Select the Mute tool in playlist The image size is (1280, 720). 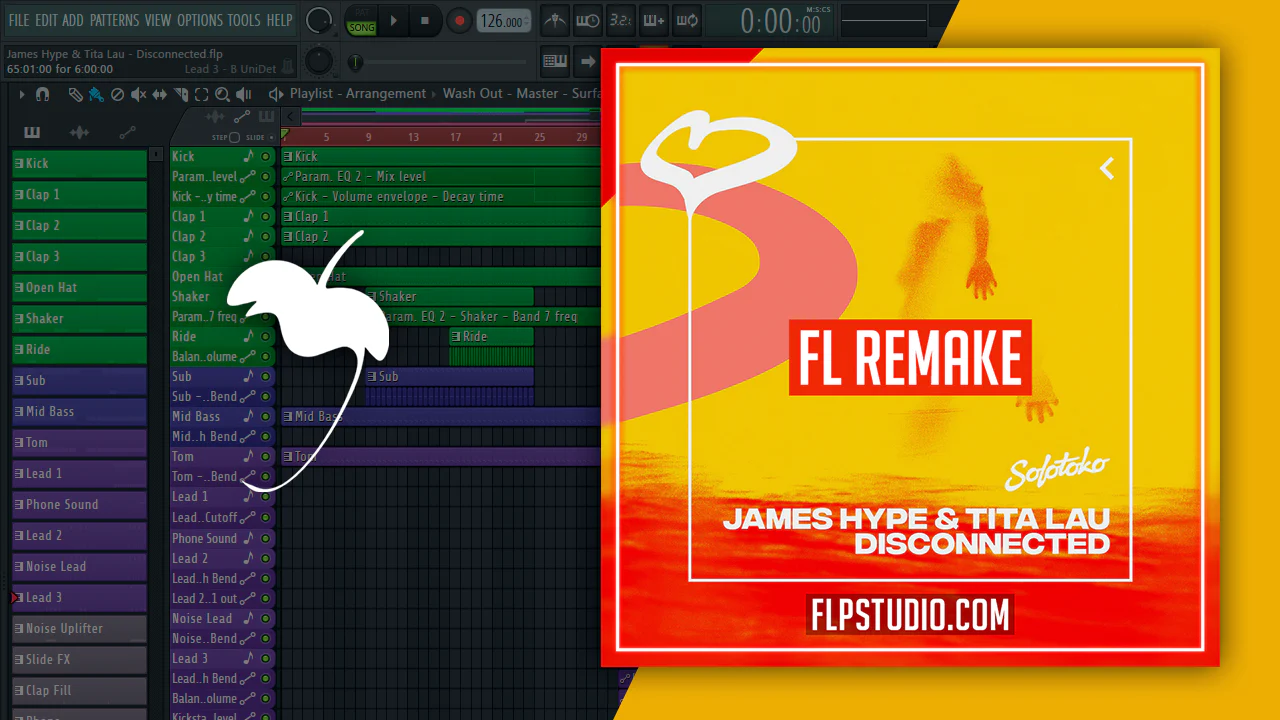click(x=138, y=94)
